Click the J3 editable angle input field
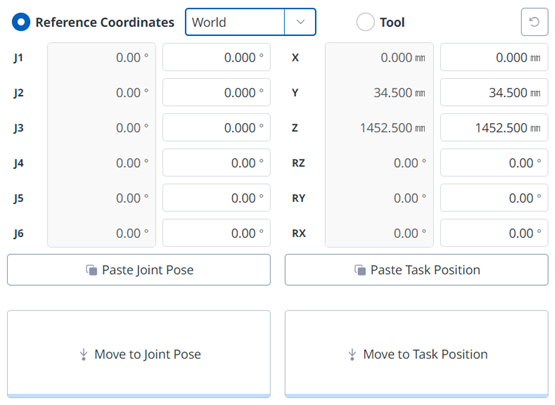The width and height of the screenshot is (555, 405). click(x=217, y=128)
